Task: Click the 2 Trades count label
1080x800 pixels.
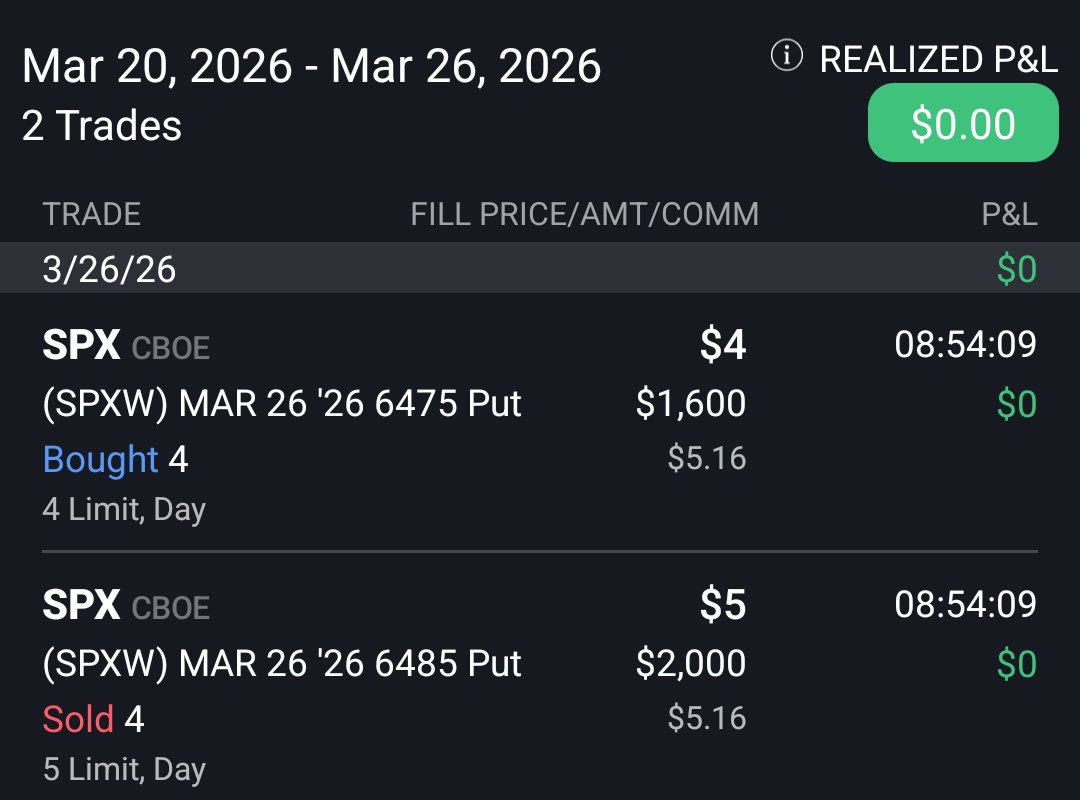Action: [x=101, y=127]
